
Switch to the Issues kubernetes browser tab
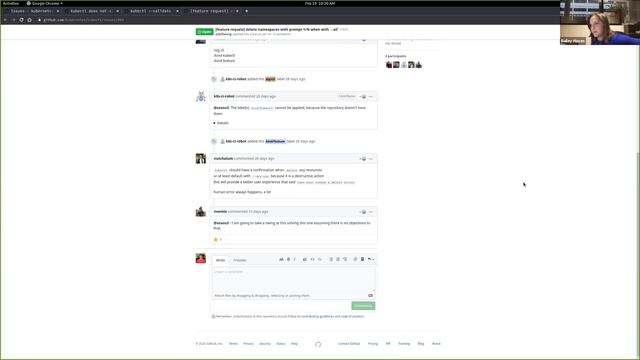(34, 11)
